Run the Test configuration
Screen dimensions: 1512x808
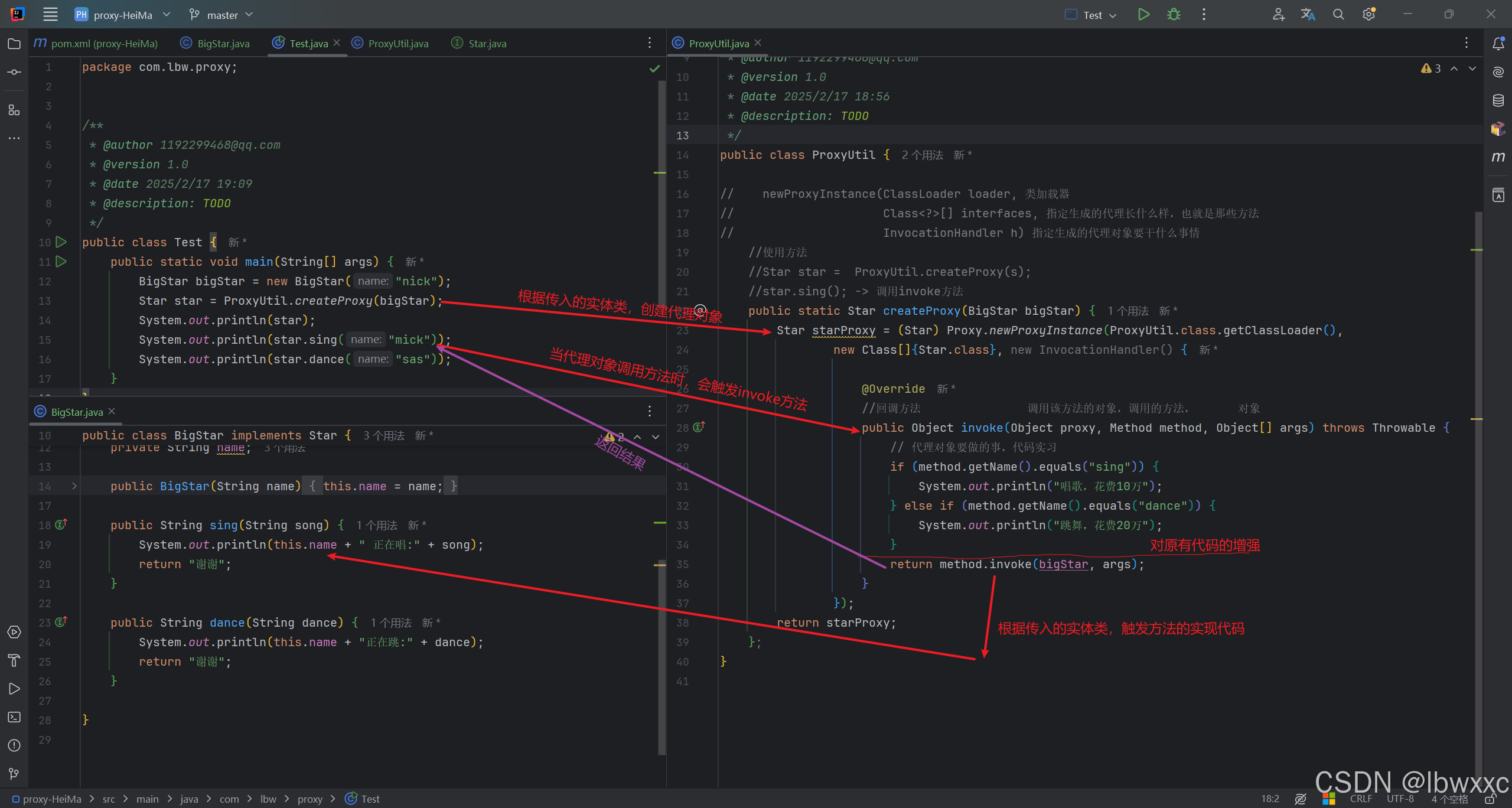point(1143,15)
